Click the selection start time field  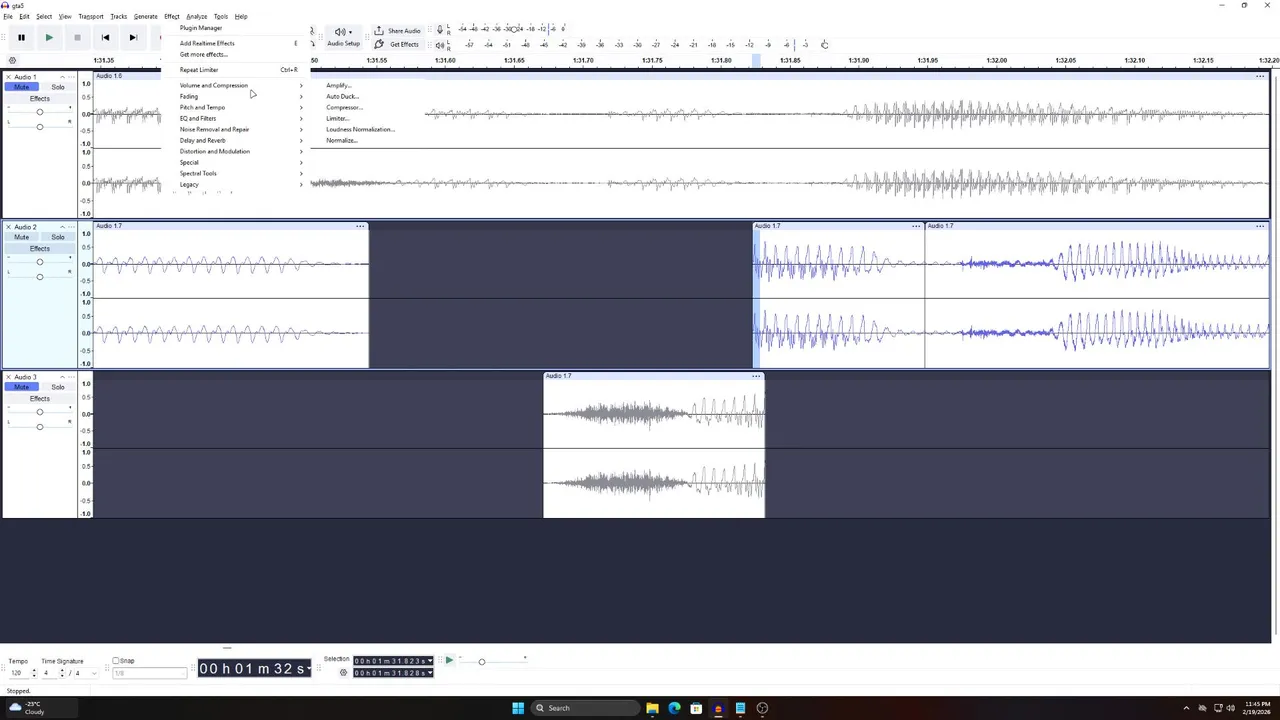click(391, 661)
